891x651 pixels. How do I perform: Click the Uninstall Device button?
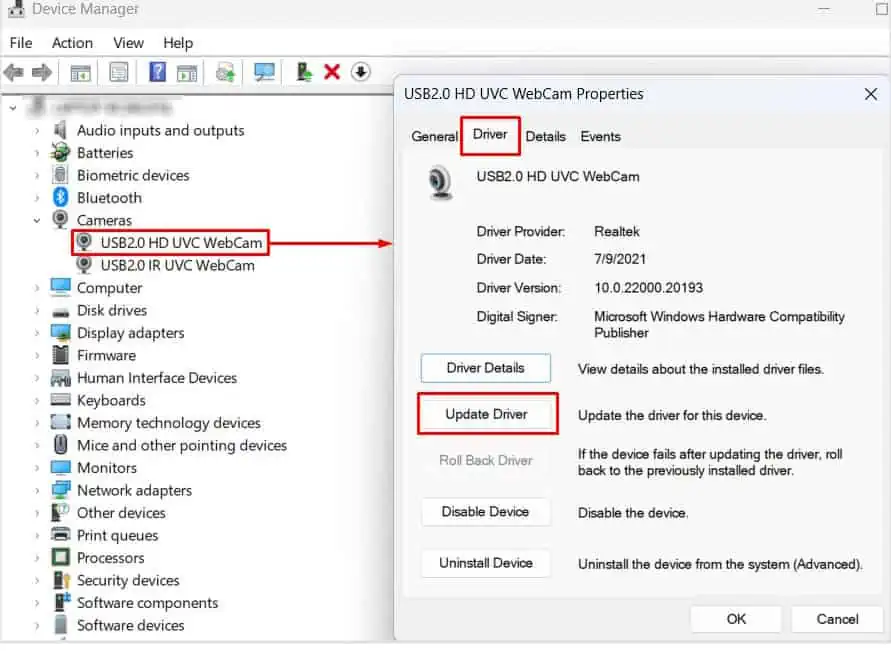pyautogui.click(x=485, y=563)
